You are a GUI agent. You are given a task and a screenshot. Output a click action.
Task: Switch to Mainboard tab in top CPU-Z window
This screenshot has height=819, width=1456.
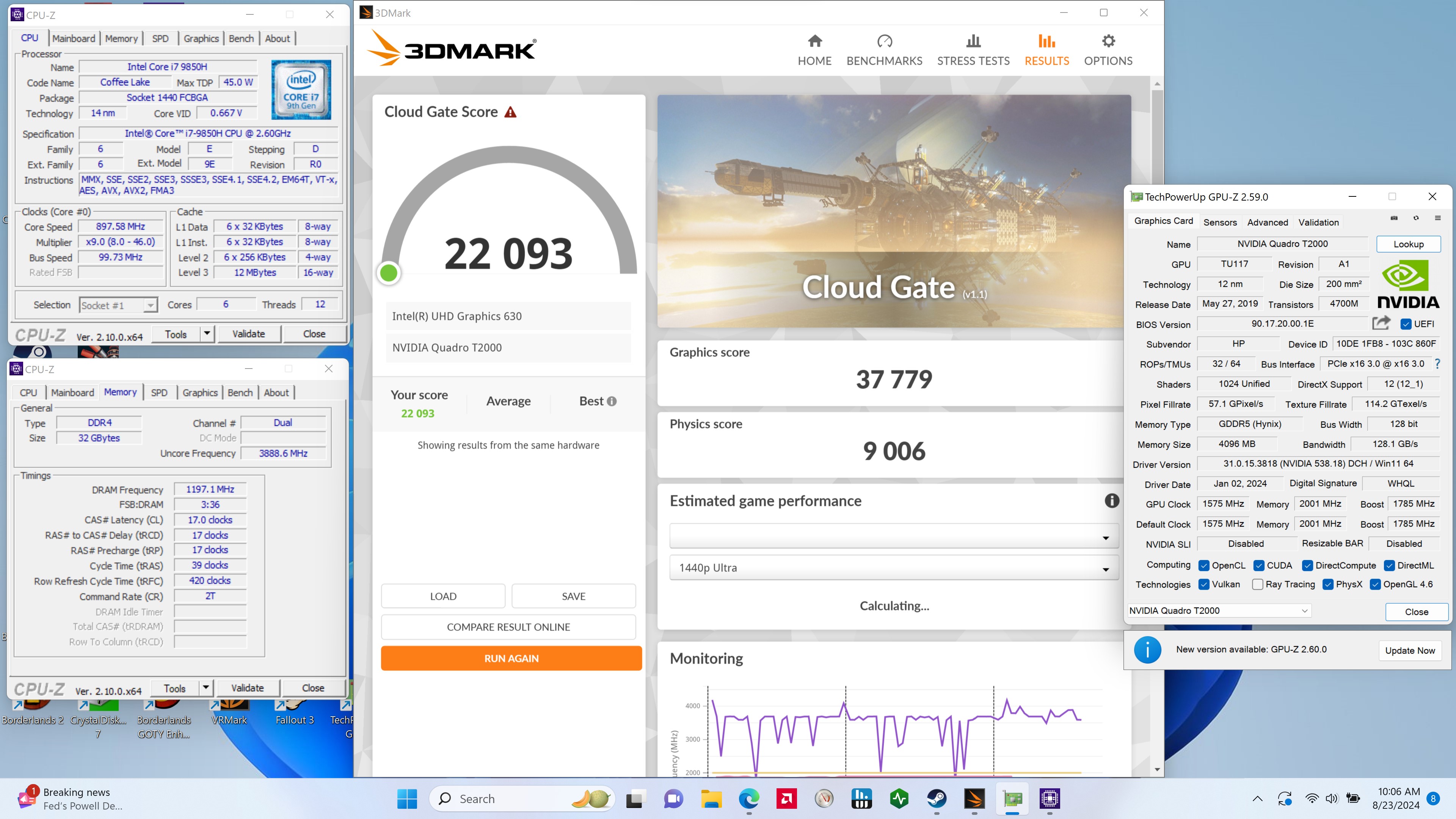click(74, 38)
